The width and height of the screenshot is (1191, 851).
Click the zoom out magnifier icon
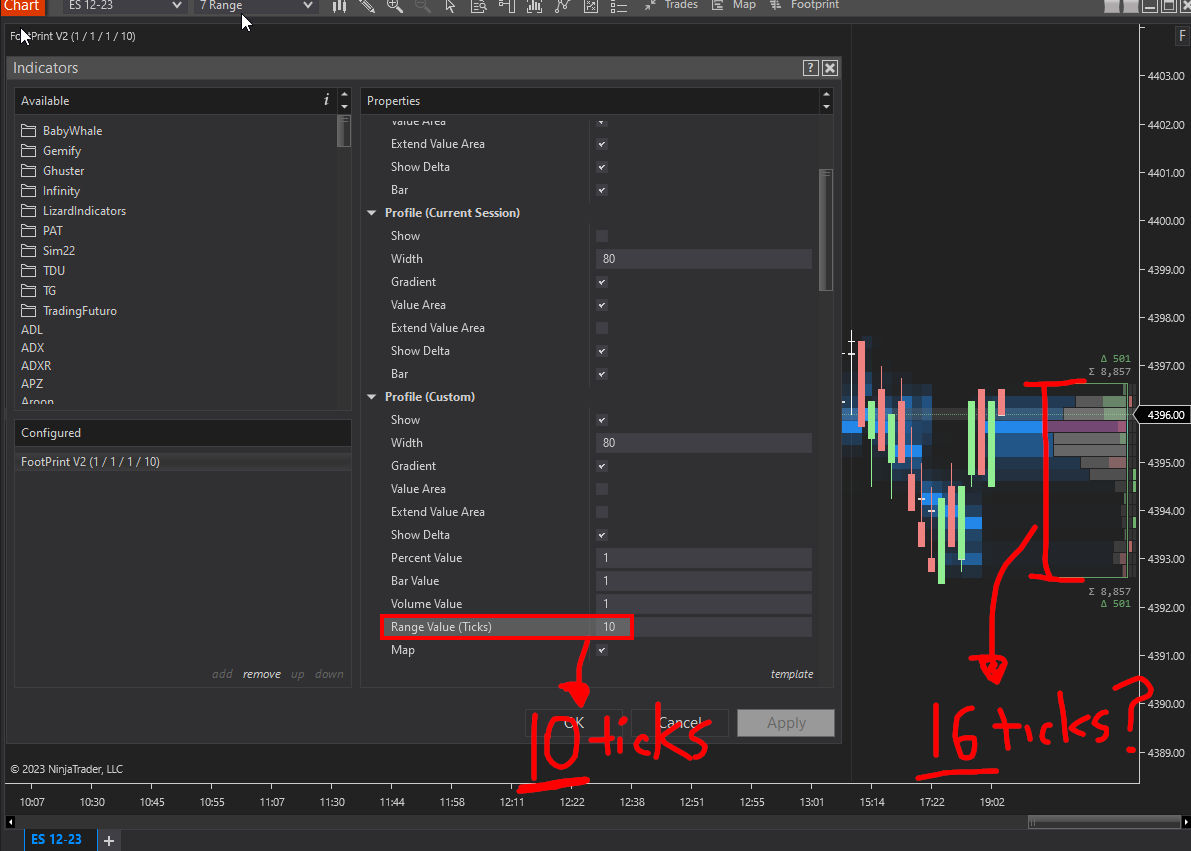pyautogui.click(x=423, y=6)
